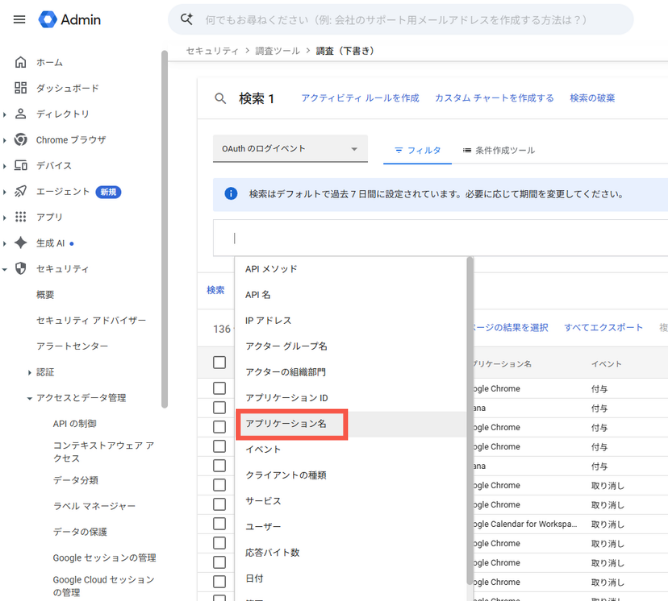Open セキュリティ アドバイザー in sidebar
The height and width of the screenshot is (602, 668).
tap(91, 320)
